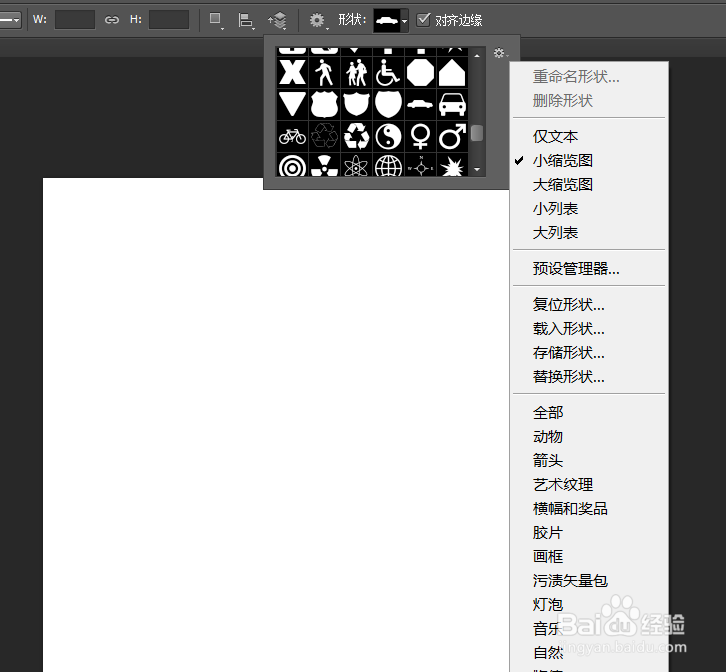
Task: Click shape list scroll down arrow
Action: point(477,170)
